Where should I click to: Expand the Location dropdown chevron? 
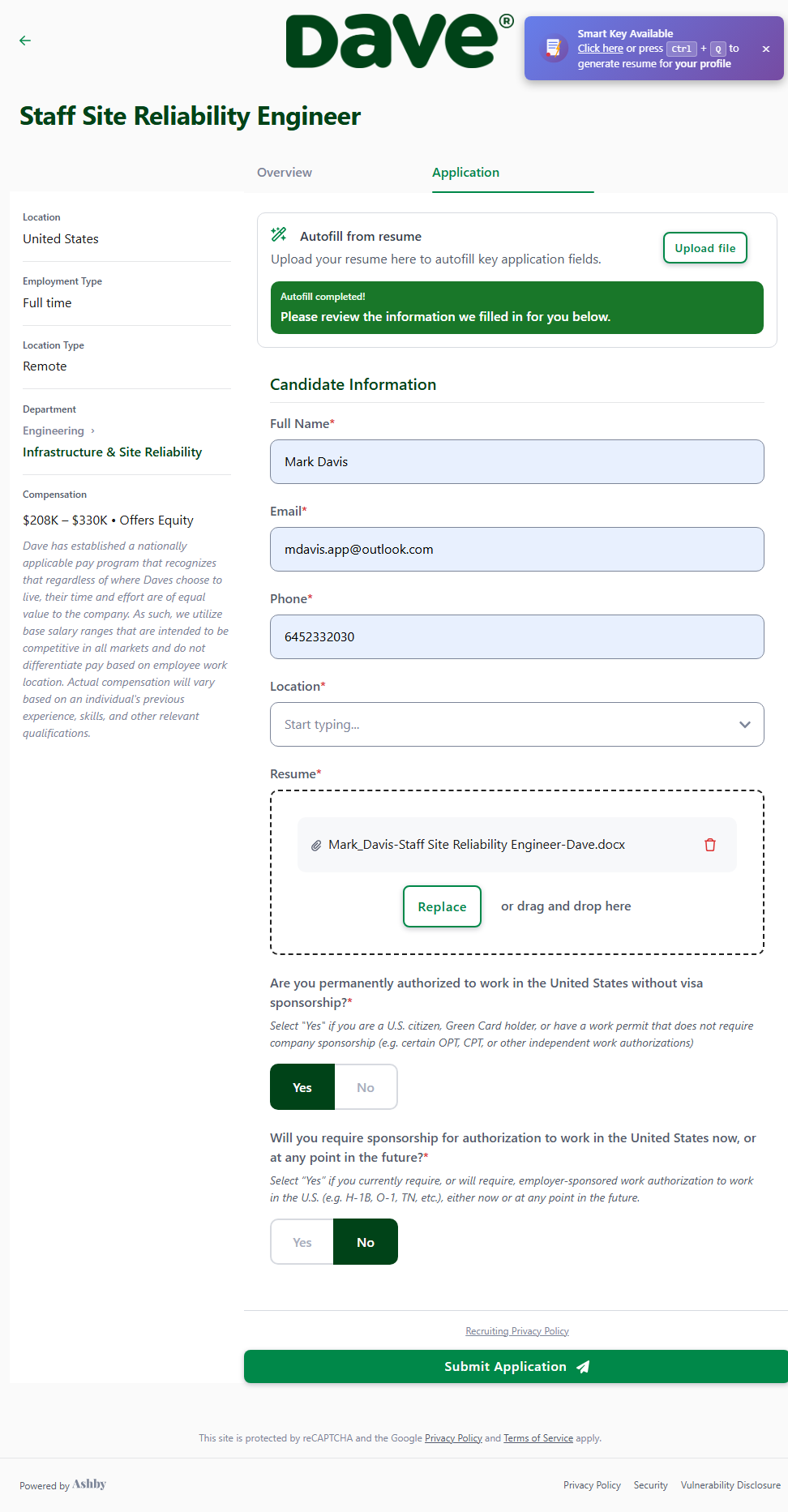click(745, 725)
